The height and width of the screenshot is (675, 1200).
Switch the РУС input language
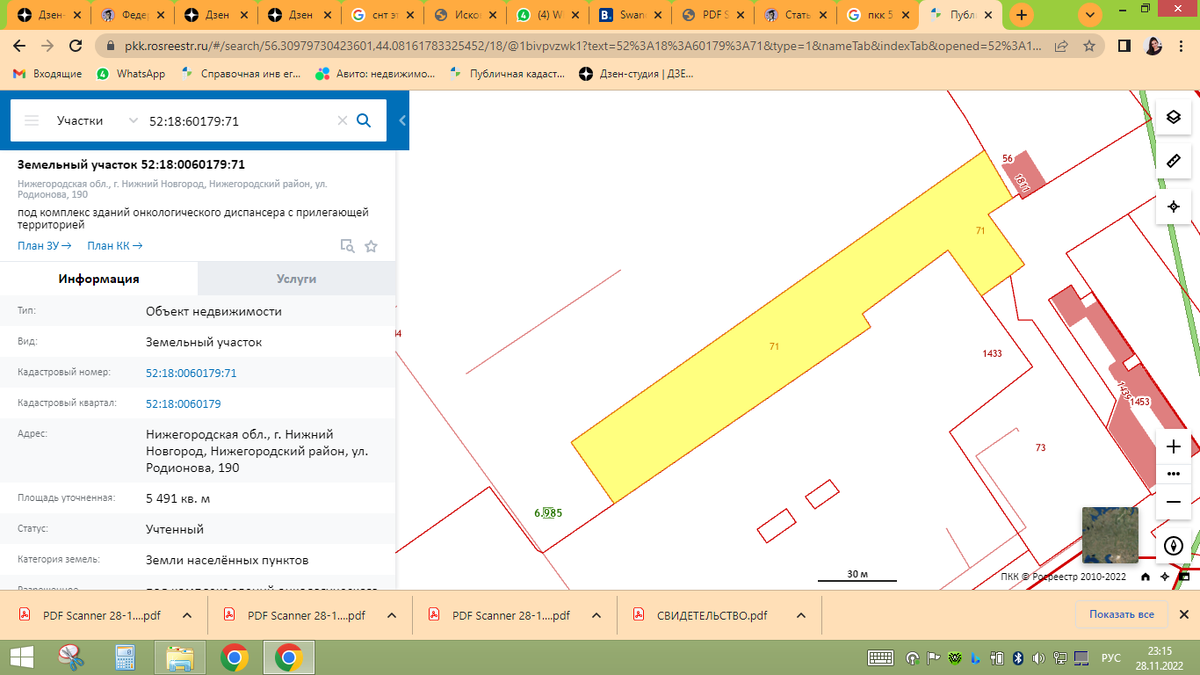(1110, 658)
